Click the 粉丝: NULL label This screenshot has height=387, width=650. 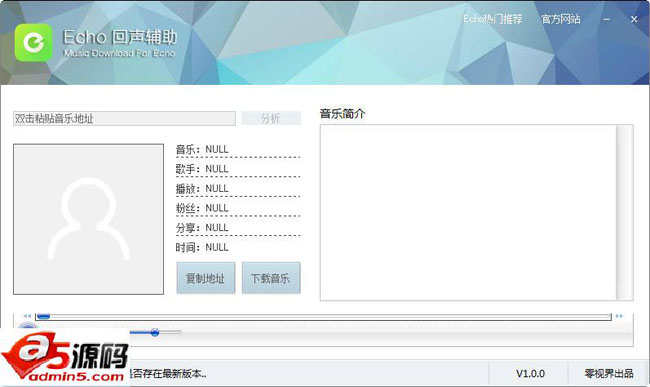coord(202,208)
